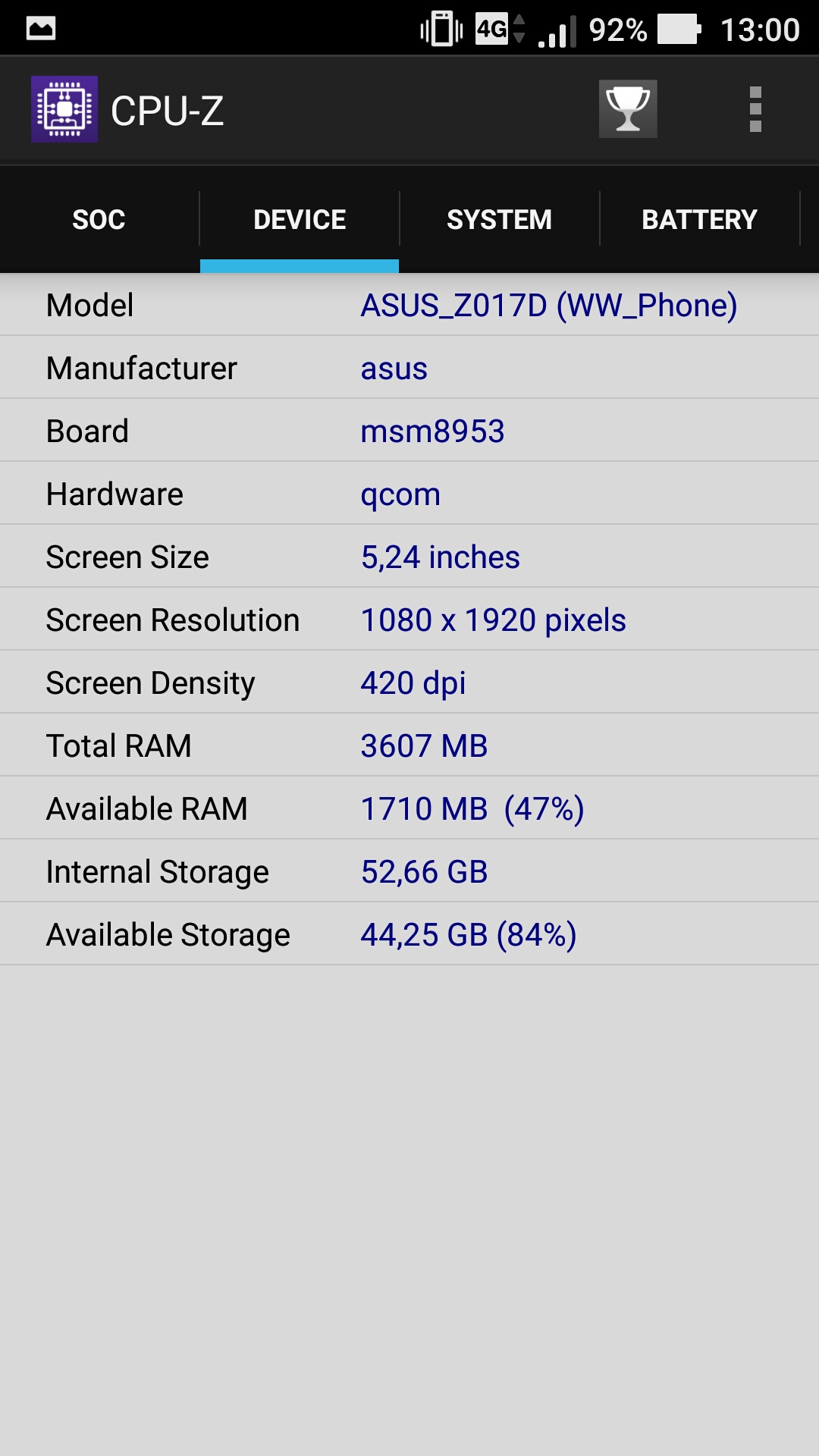Tap the Internal Storage 52,66 GB row
This screenshot has width=819, height=1456.
pos(409,871)
